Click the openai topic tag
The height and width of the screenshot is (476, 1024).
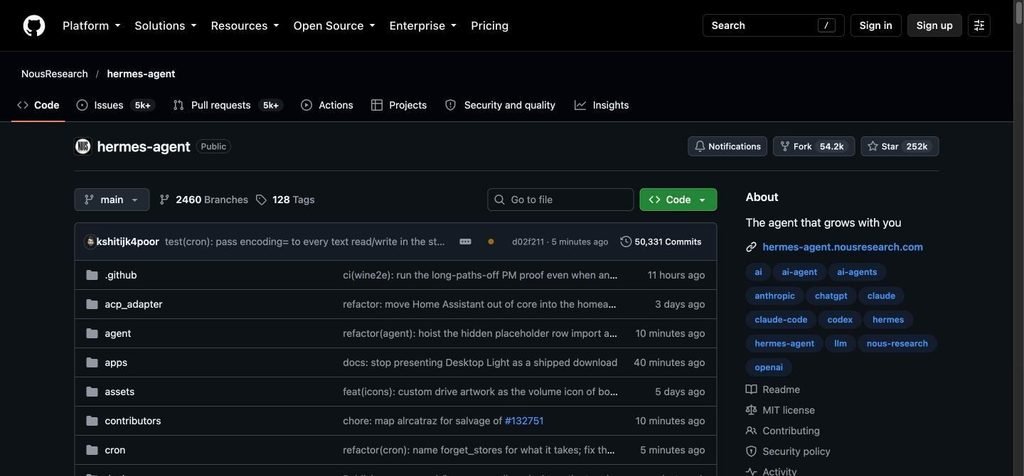tap(769, 368)
